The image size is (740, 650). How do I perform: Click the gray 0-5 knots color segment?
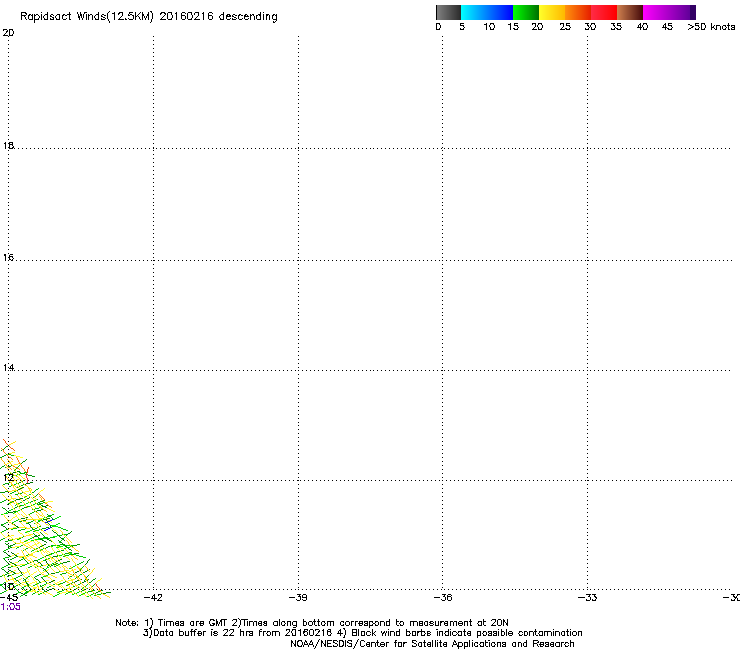448,12
